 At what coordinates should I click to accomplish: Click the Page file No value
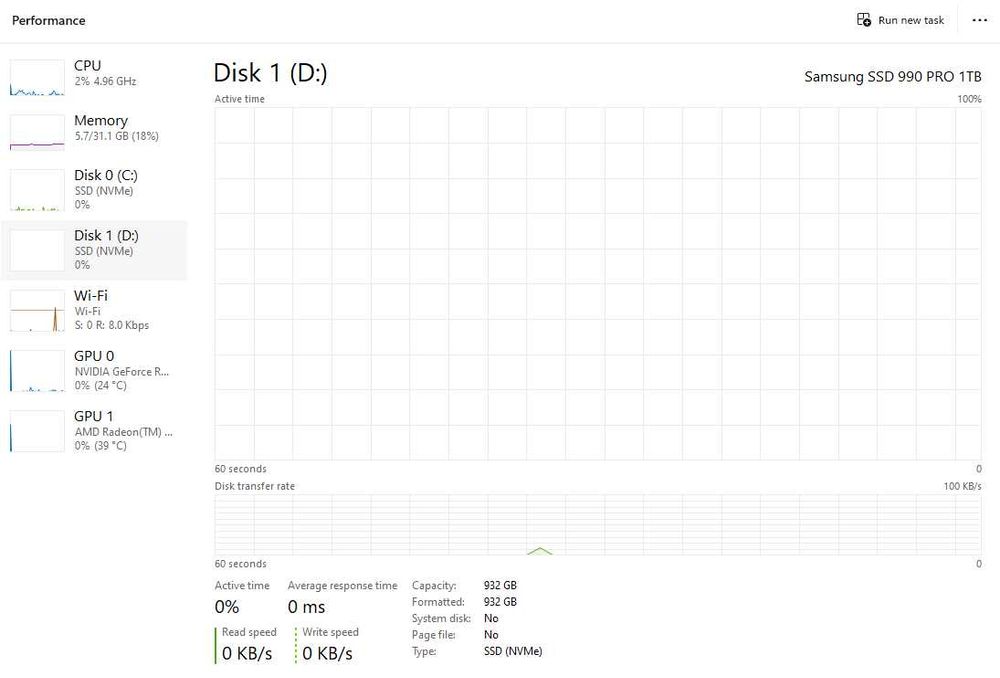tap(491, 635)
